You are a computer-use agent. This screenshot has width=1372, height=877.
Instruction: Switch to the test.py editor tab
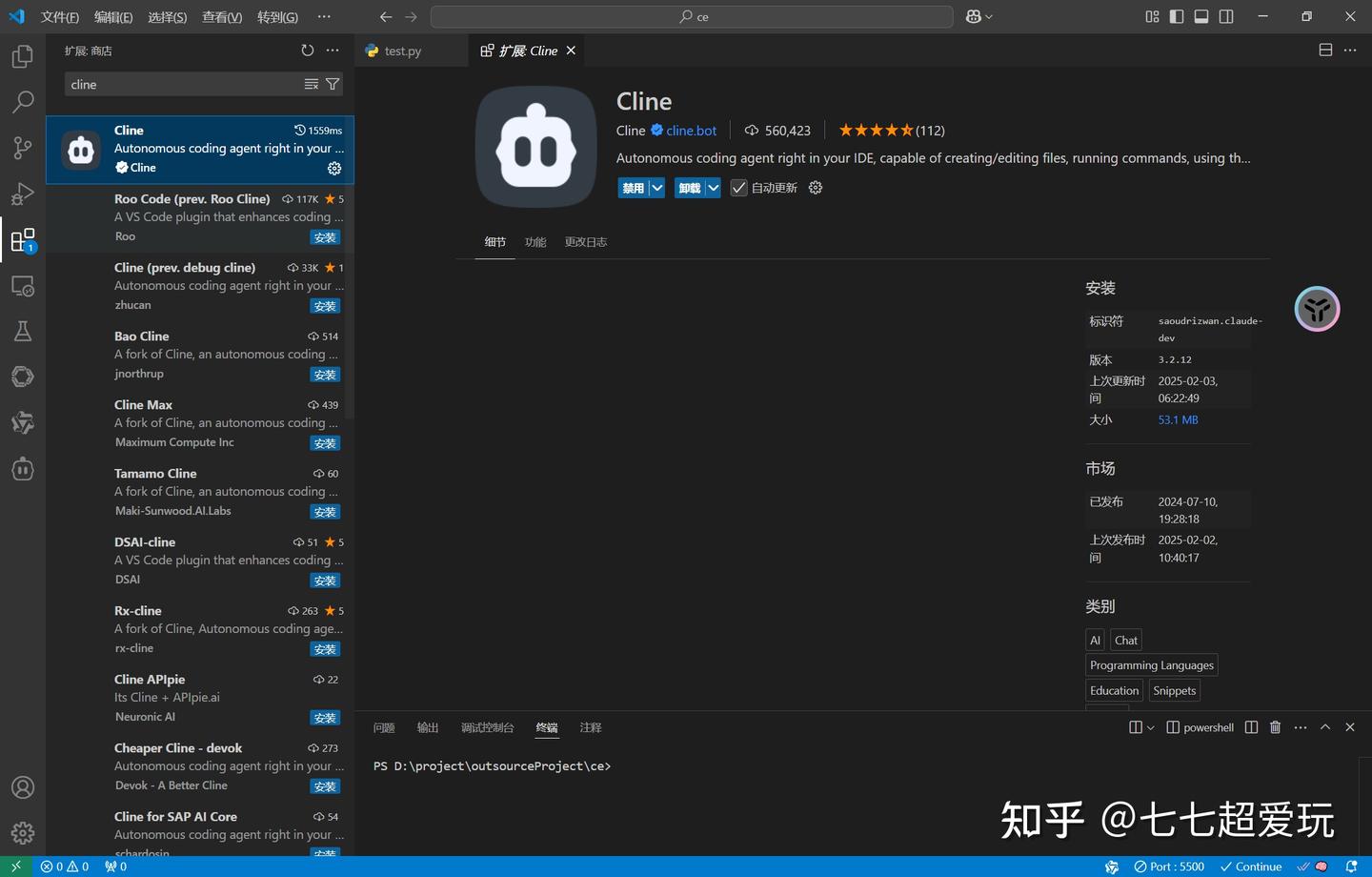403,51
